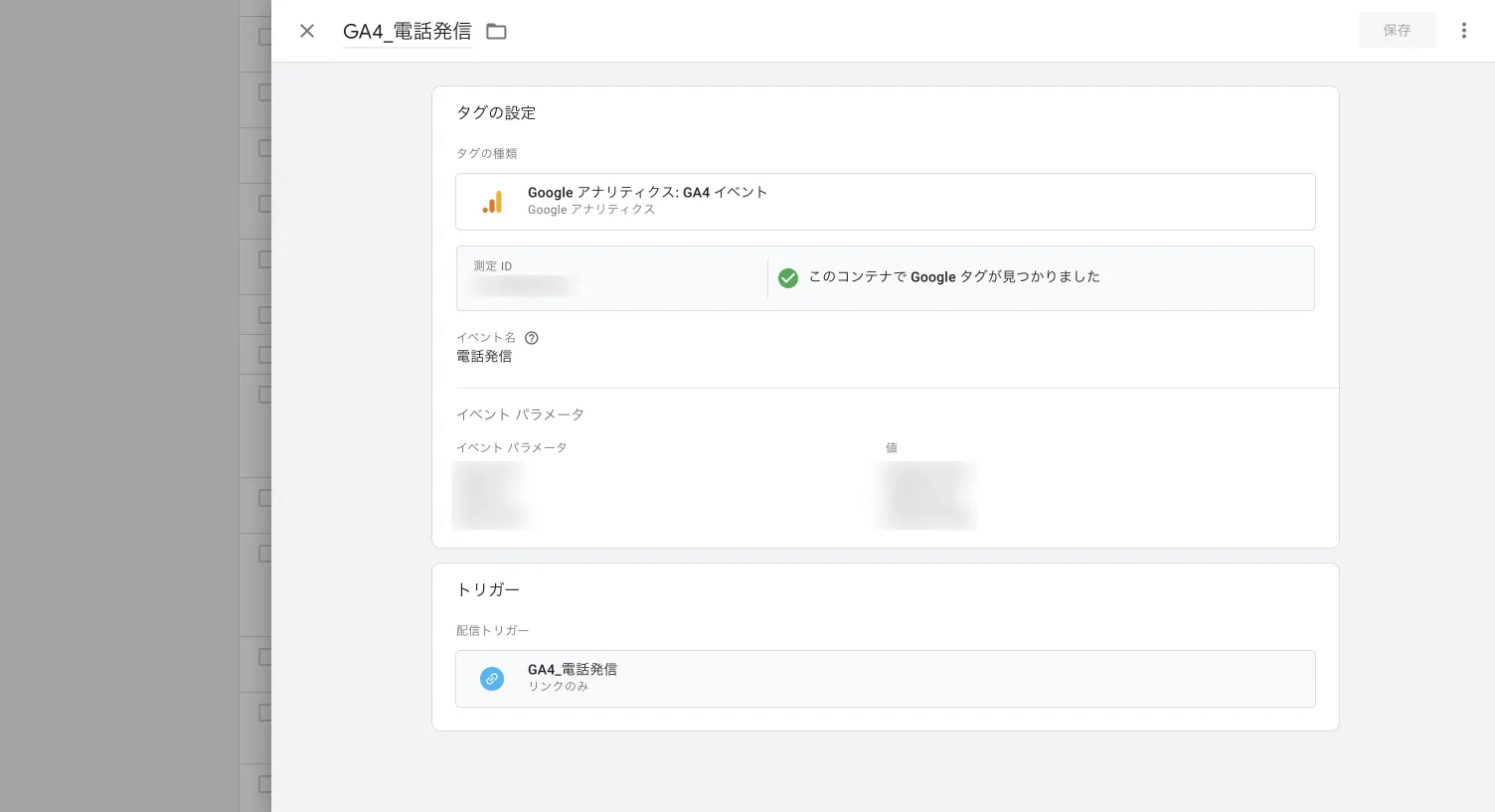Open the イベント名 help question mark icon

click(x=532, y=338)
